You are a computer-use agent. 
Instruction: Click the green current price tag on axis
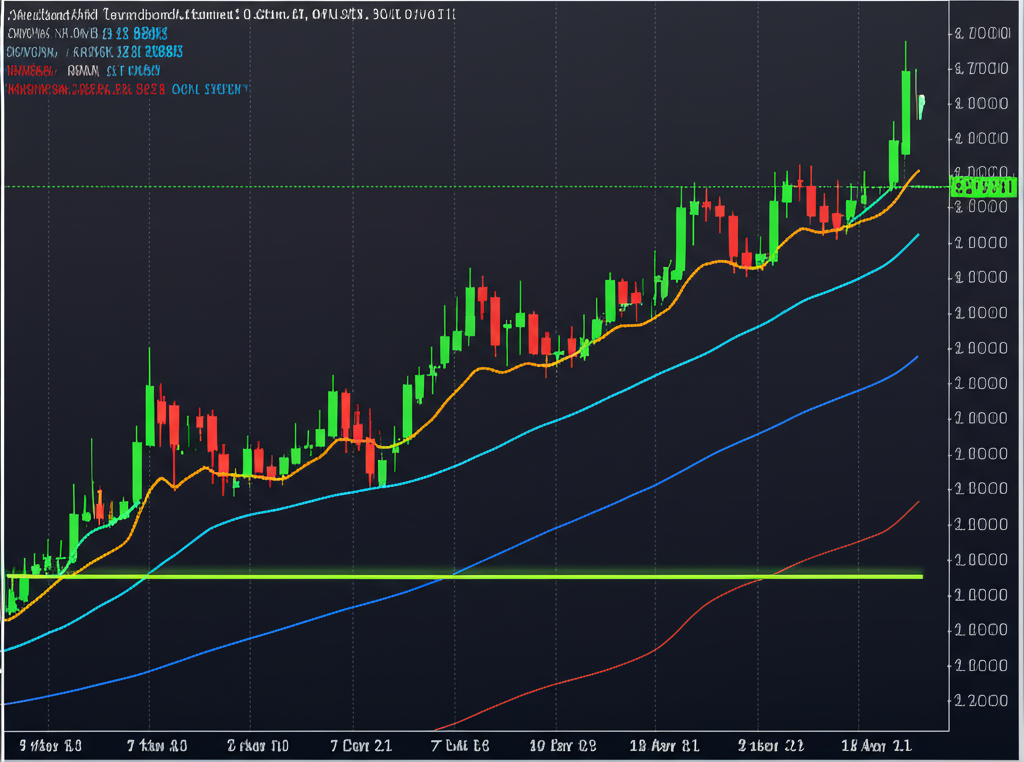click(x=984, y=187)
